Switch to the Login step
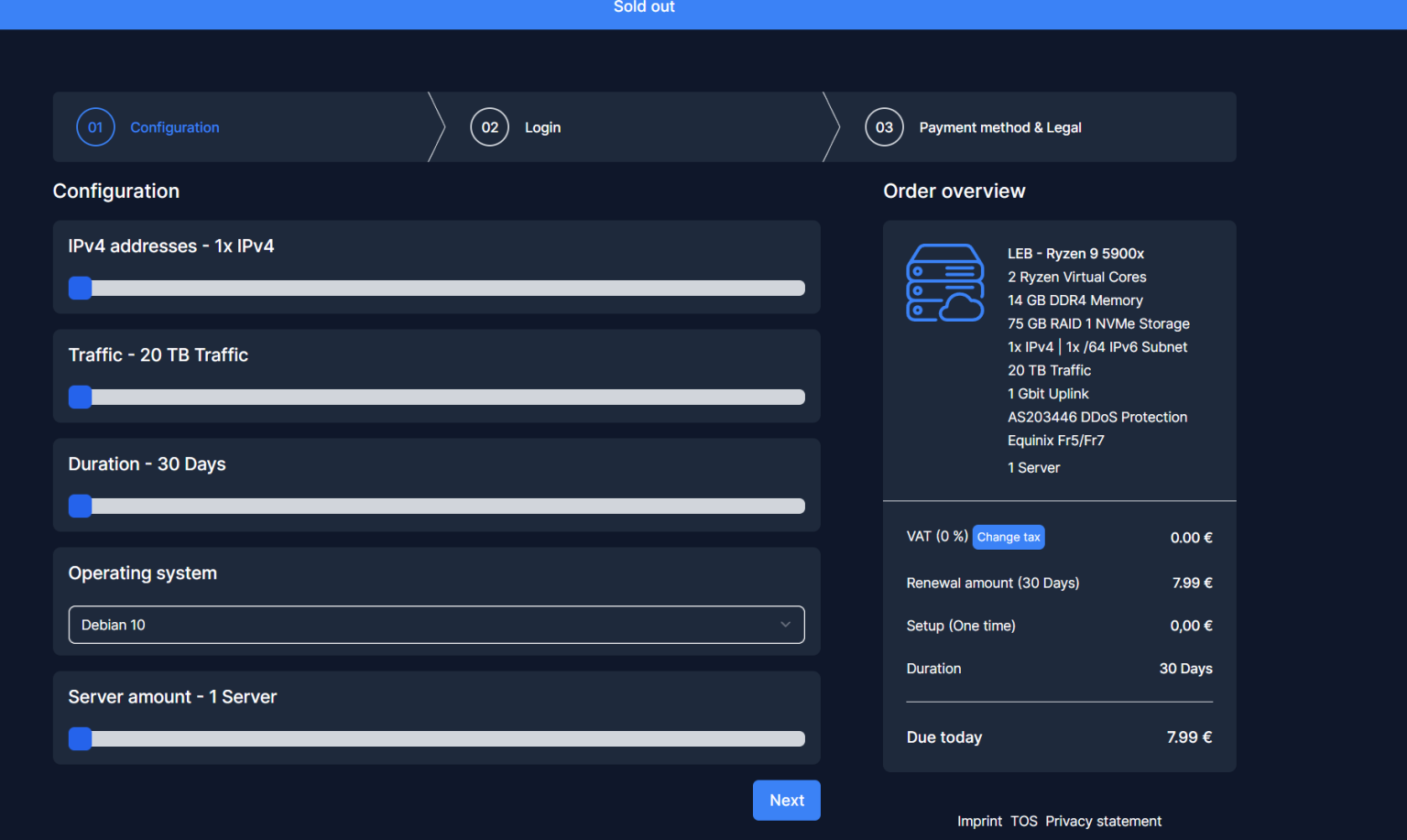This screenshot has width=1407, height=840. pyautogui.click(x=542, y=127)
